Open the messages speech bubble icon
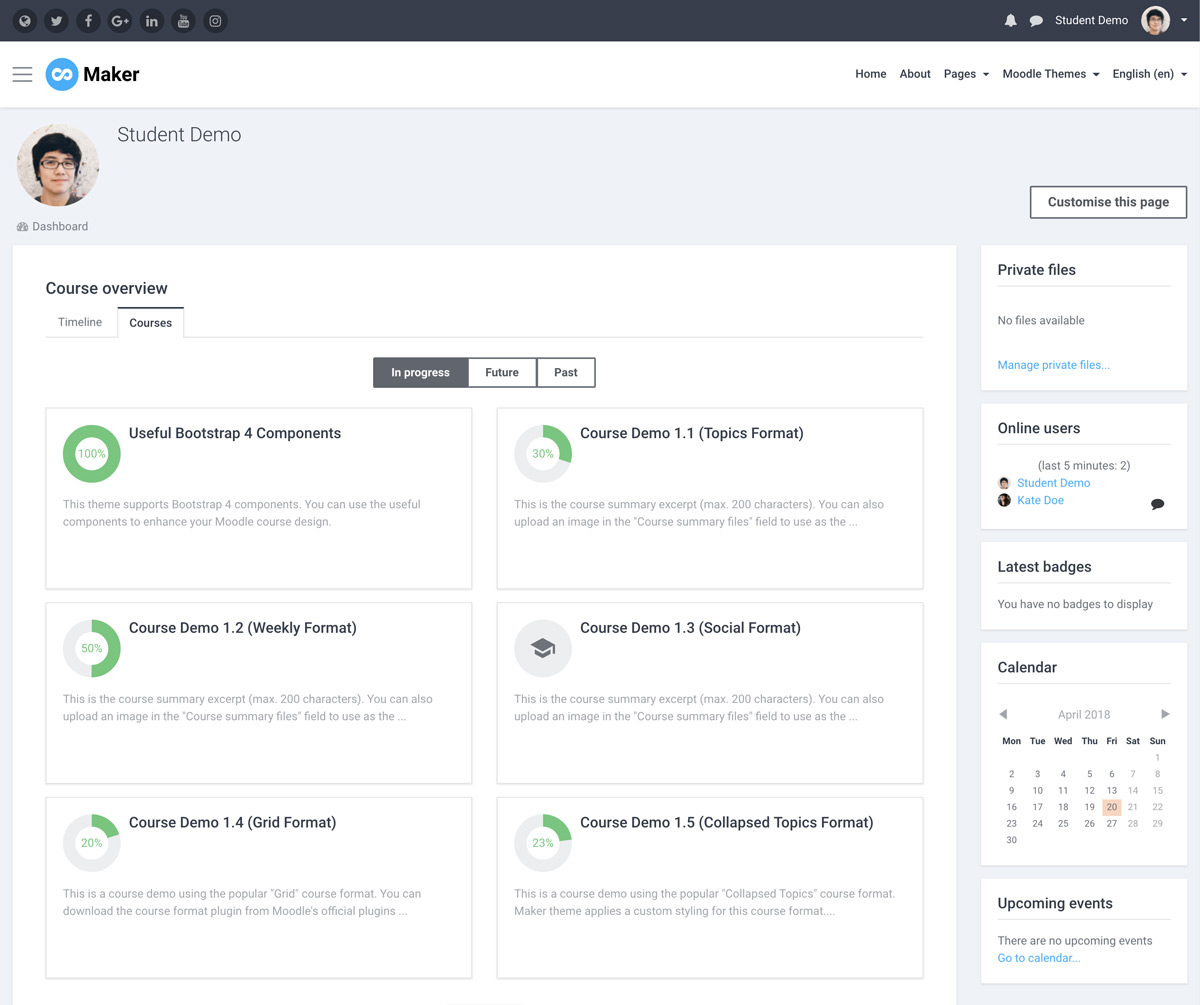Image resolution: width=1200 pixels, height=1005 pixels. click(1038, 20)
